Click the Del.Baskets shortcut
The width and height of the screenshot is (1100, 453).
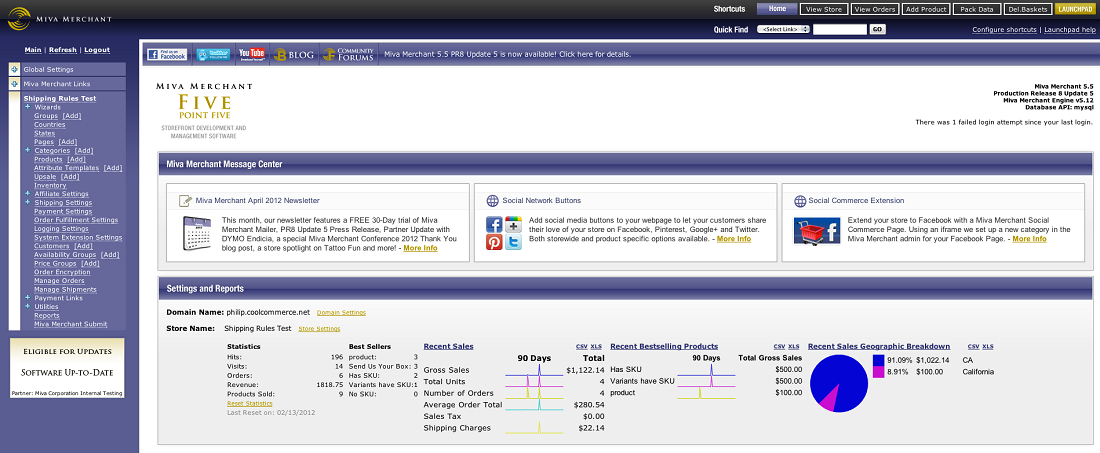[1028, 9]
